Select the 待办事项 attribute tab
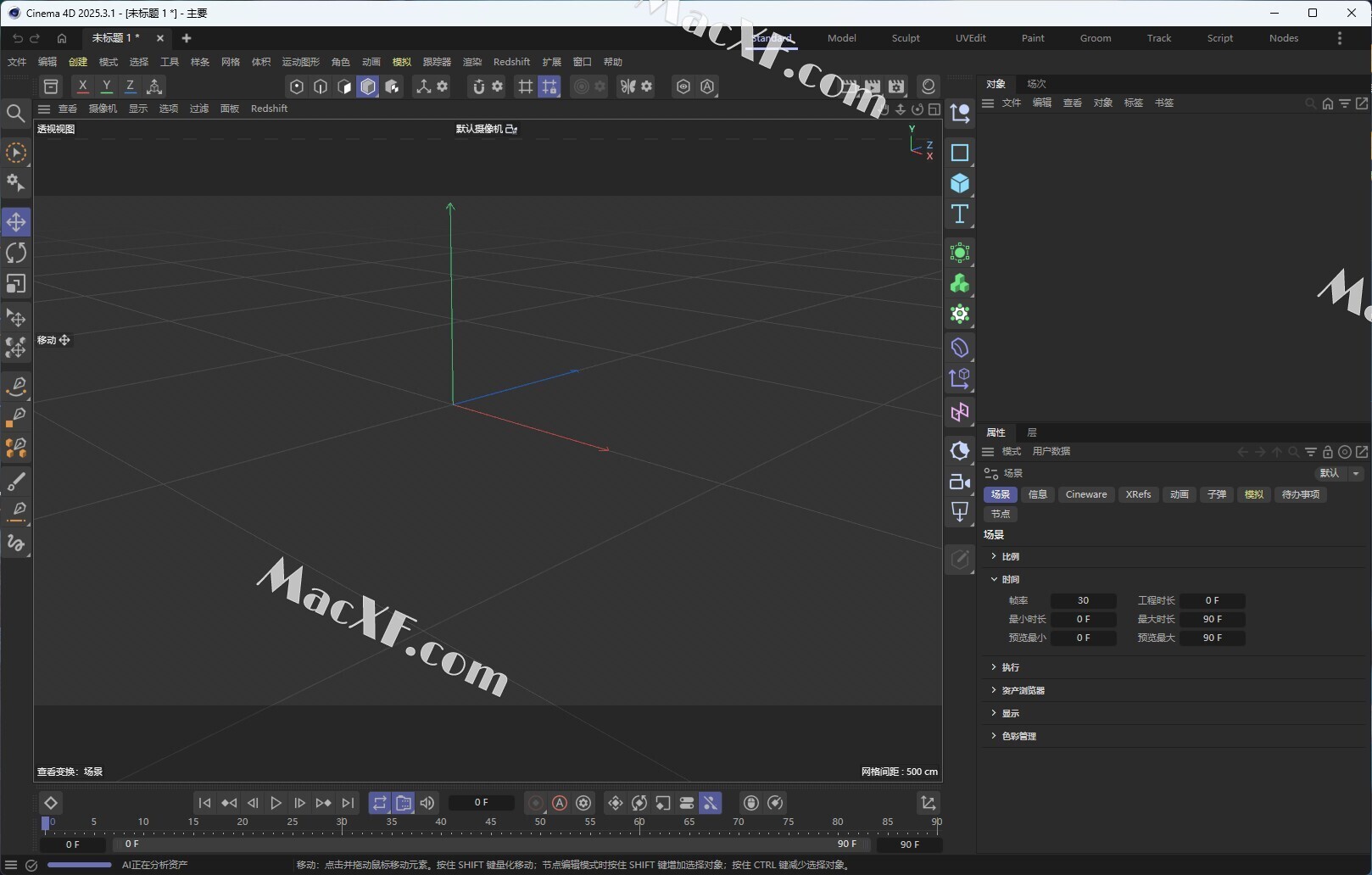1372x875 pixels. click(x=1301, y=495)
